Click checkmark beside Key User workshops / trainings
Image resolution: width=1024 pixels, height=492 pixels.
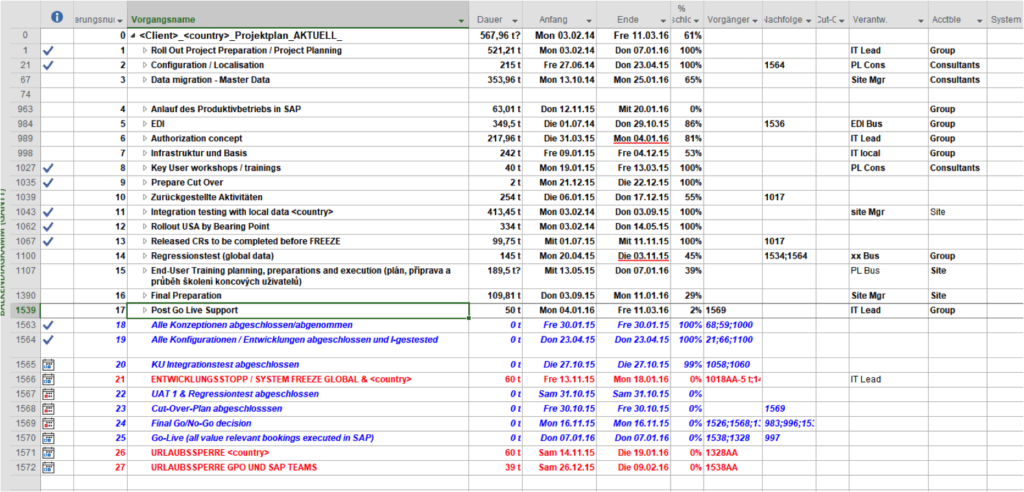click(47, 168)
